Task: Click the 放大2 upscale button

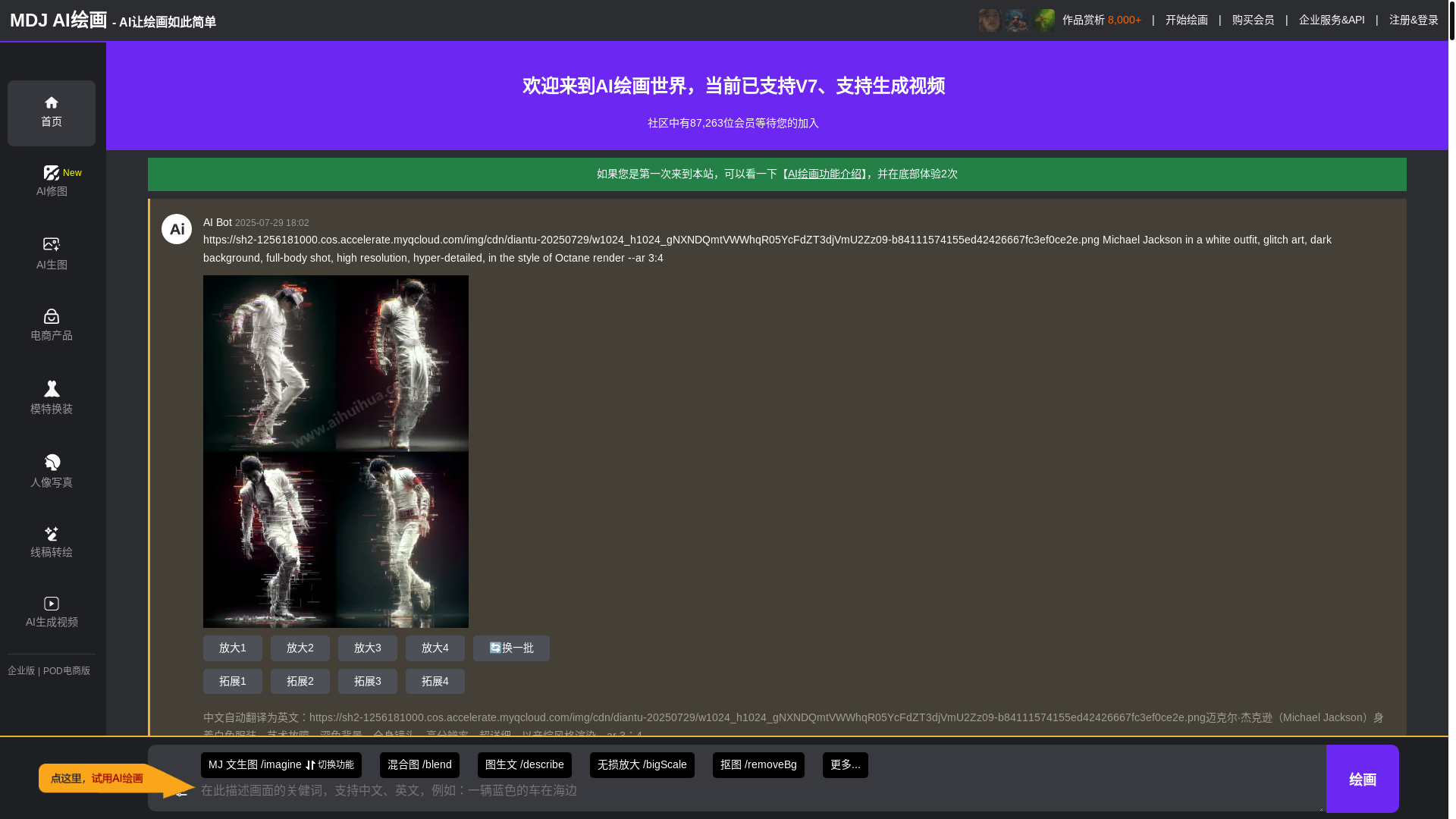Action: [x=300, y=648]
